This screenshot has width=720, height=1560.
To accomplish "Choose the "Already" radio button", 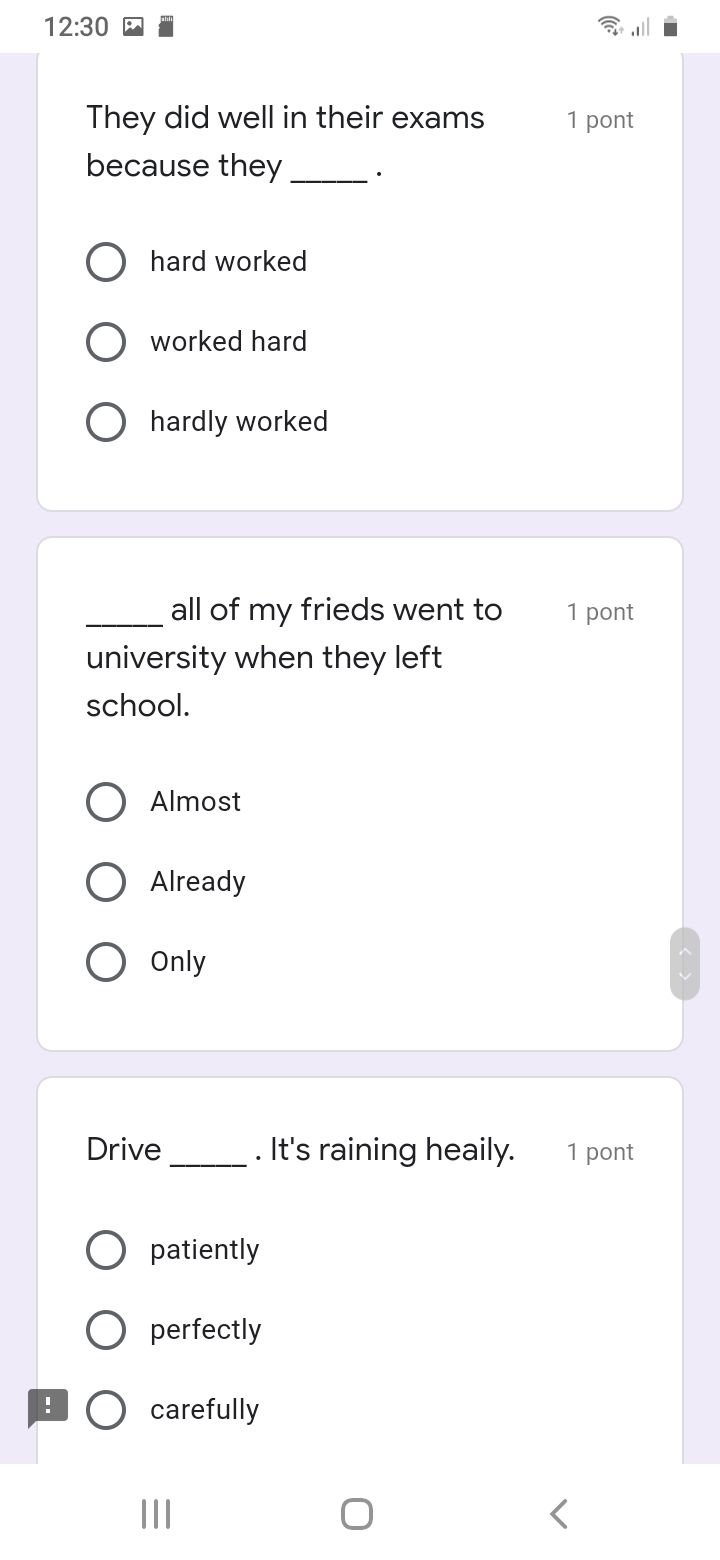I will click(106, 882).
